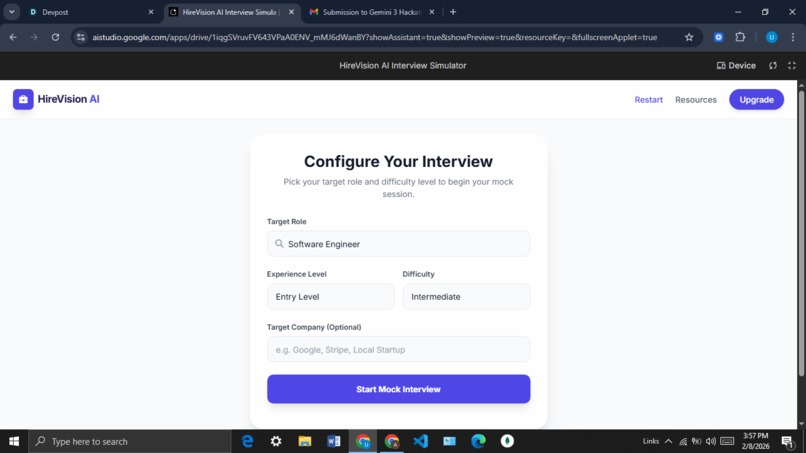
Task: Open the Chrome three-dot menu
Action: (793, 37)
